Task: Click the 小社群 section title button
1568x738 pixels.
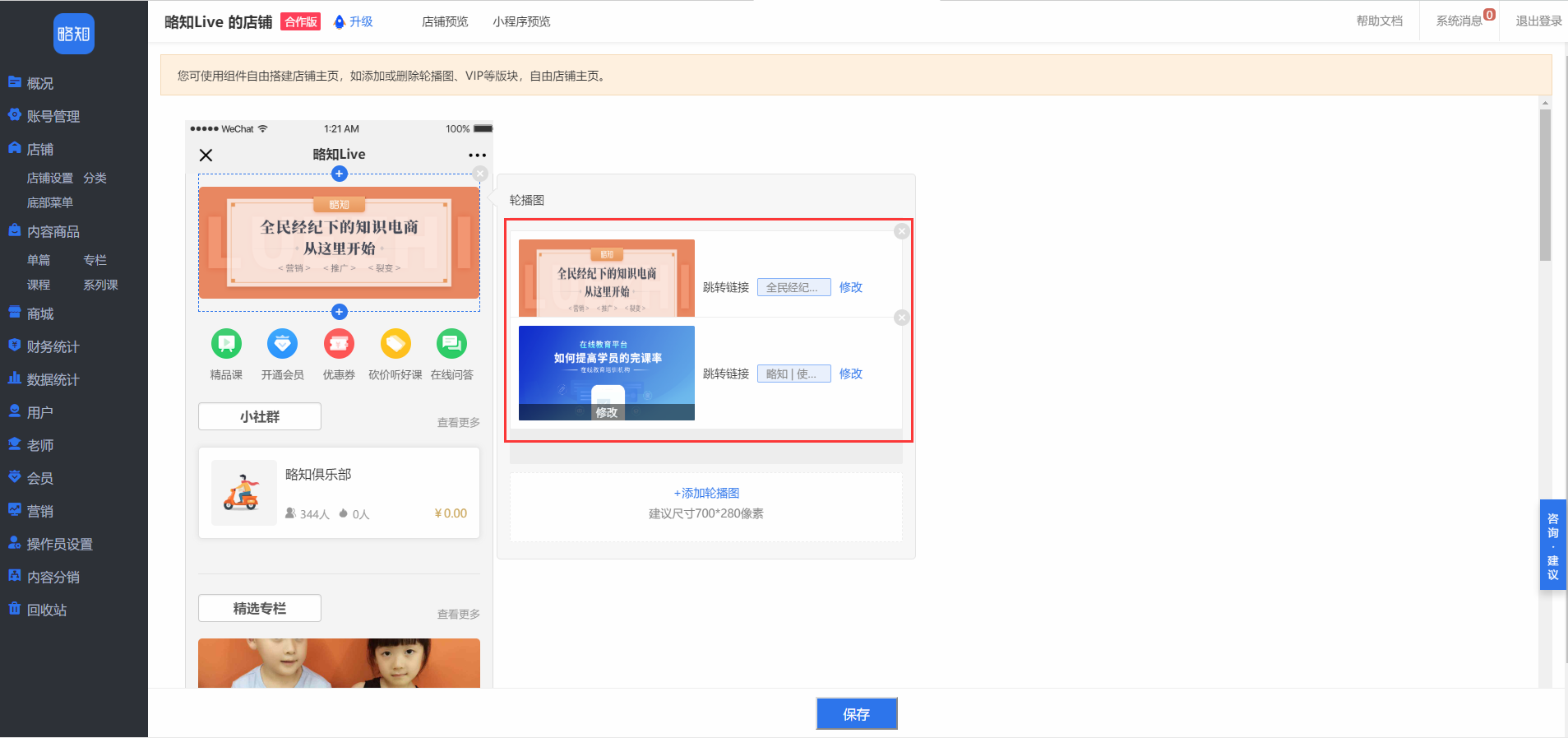Action: click(x=260, y=416)
